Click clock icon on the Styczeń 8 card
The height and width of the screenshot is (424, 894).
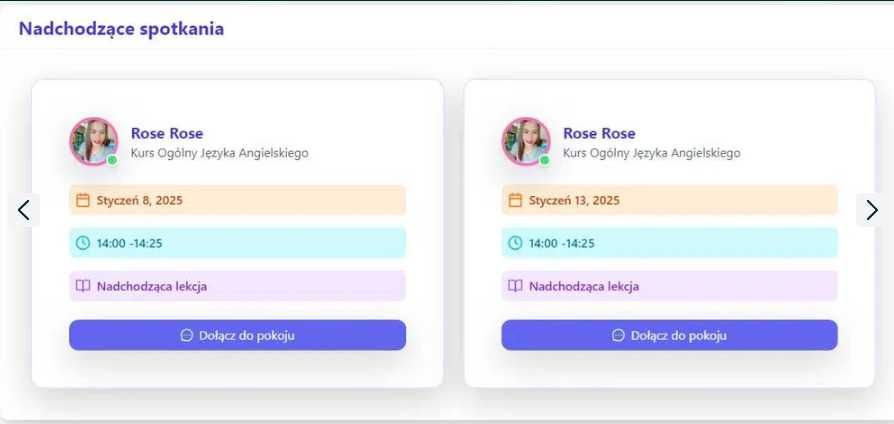[x=83, y=243]
